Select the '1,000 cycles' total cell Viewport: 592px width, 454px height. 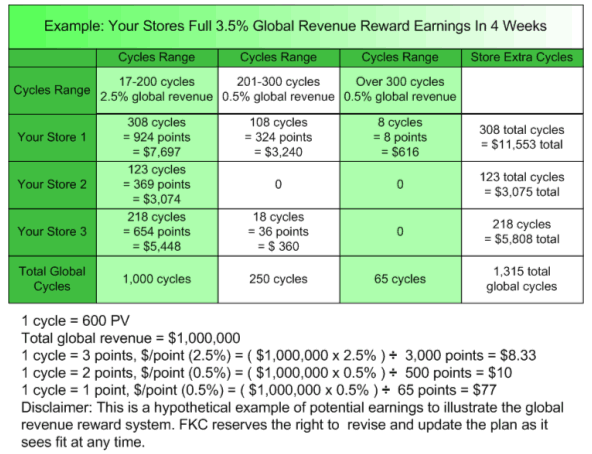click(157, 280)
